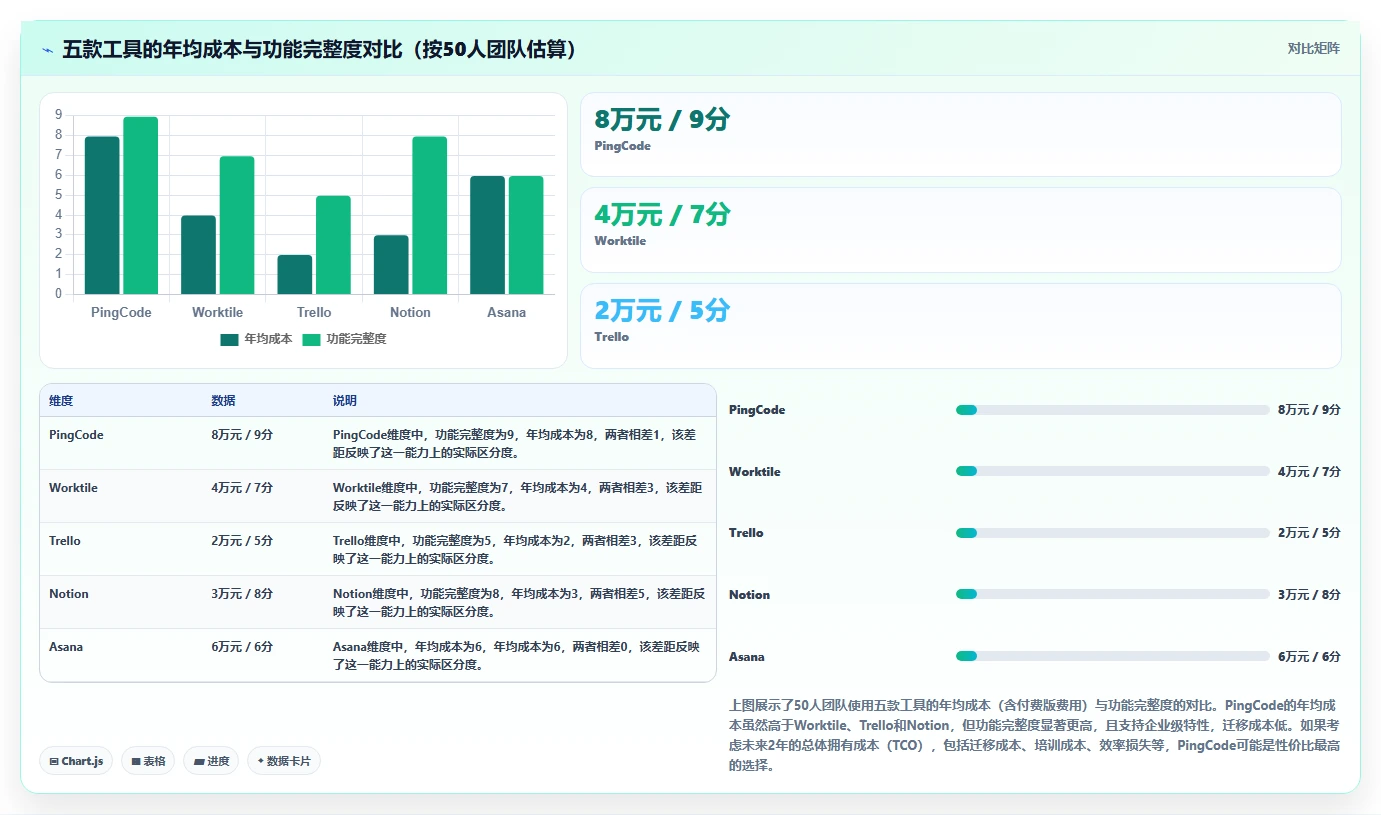The height and width of the screenshot is (815, 1381).
Task: Click Notion's dark green cost bar
Action: 391,265
